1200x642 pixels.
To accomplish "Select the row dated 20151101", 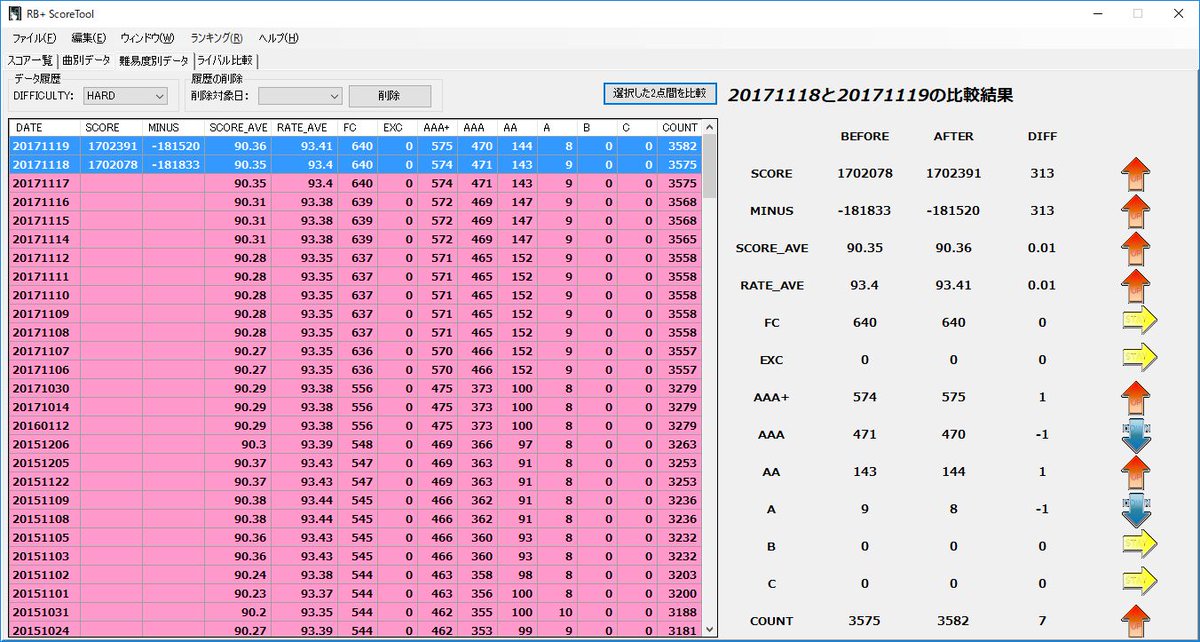I will 355,593.
